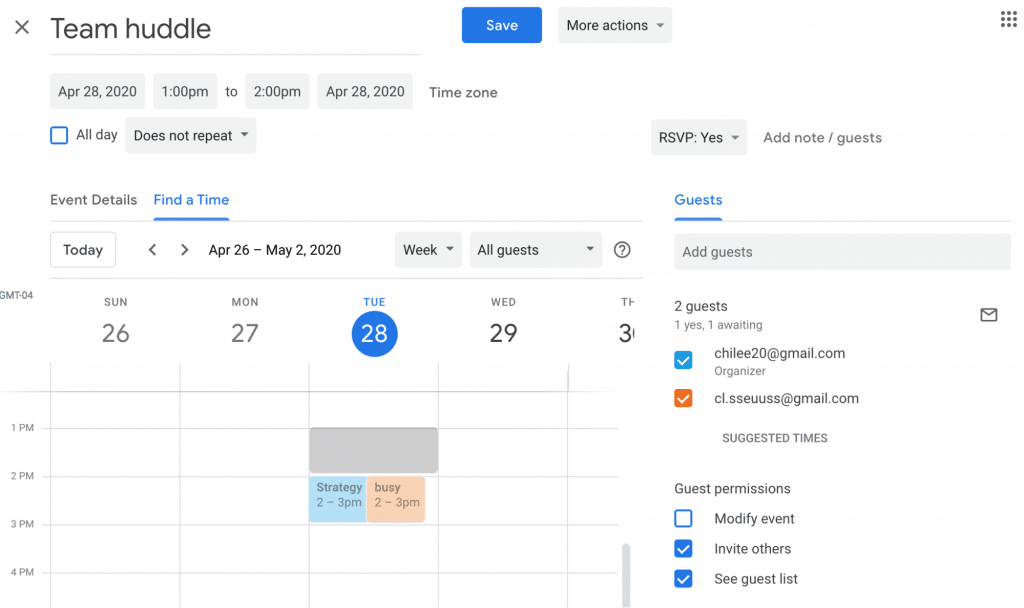Uncheck the Invite others permission
The height and width of the screenshot is (608, 1024).
[x=683, y=549]
